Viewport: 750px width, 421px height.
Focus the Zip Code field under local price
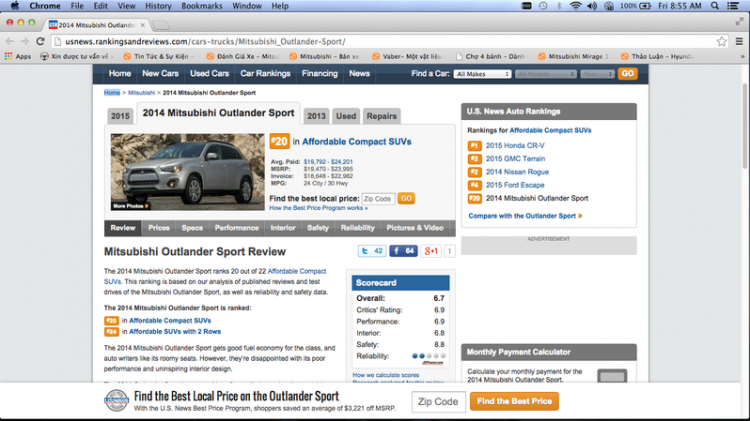(378, 199)
